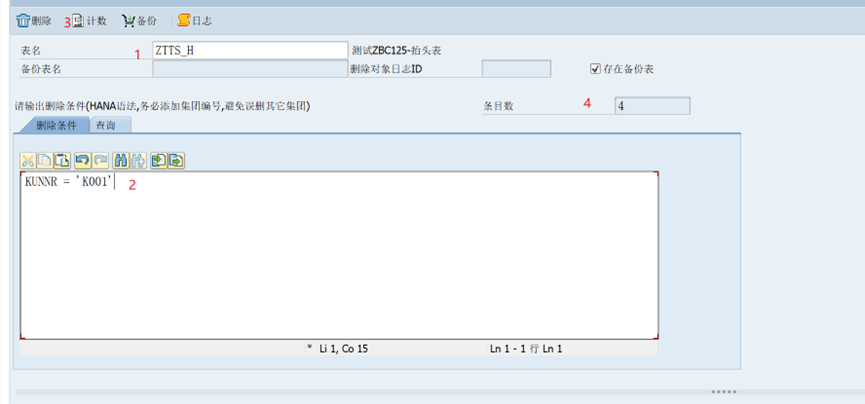865x404 pixels.
Task: Click the HANA语法 delete condition instruction text
Action: (x=162, y=107)
